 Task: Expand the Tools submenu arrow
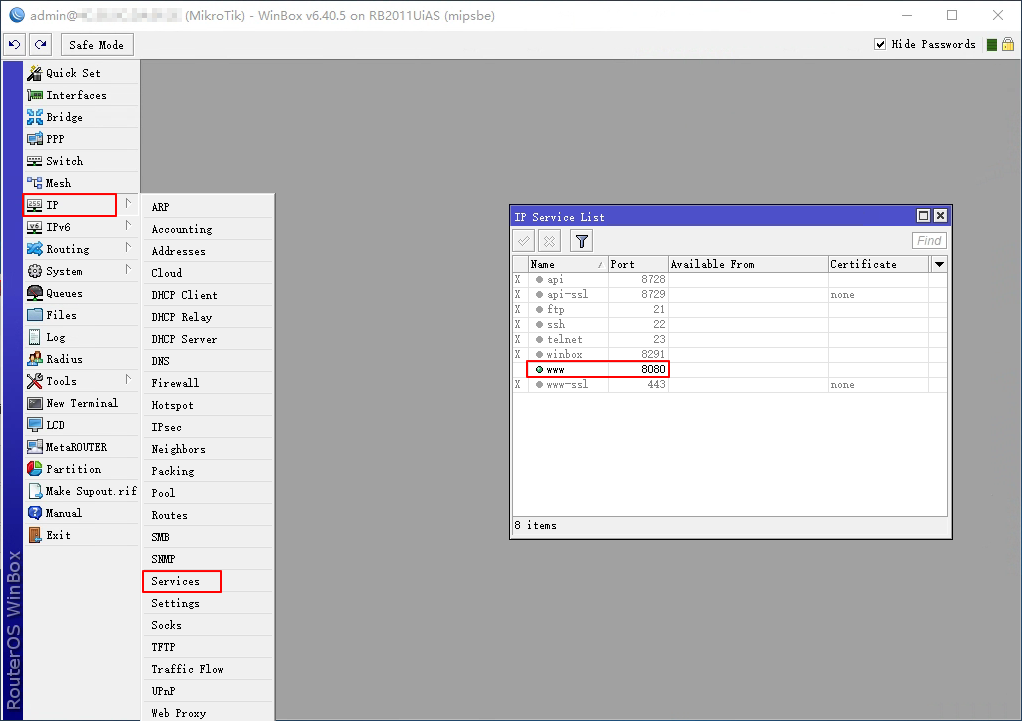click(128, 380)
